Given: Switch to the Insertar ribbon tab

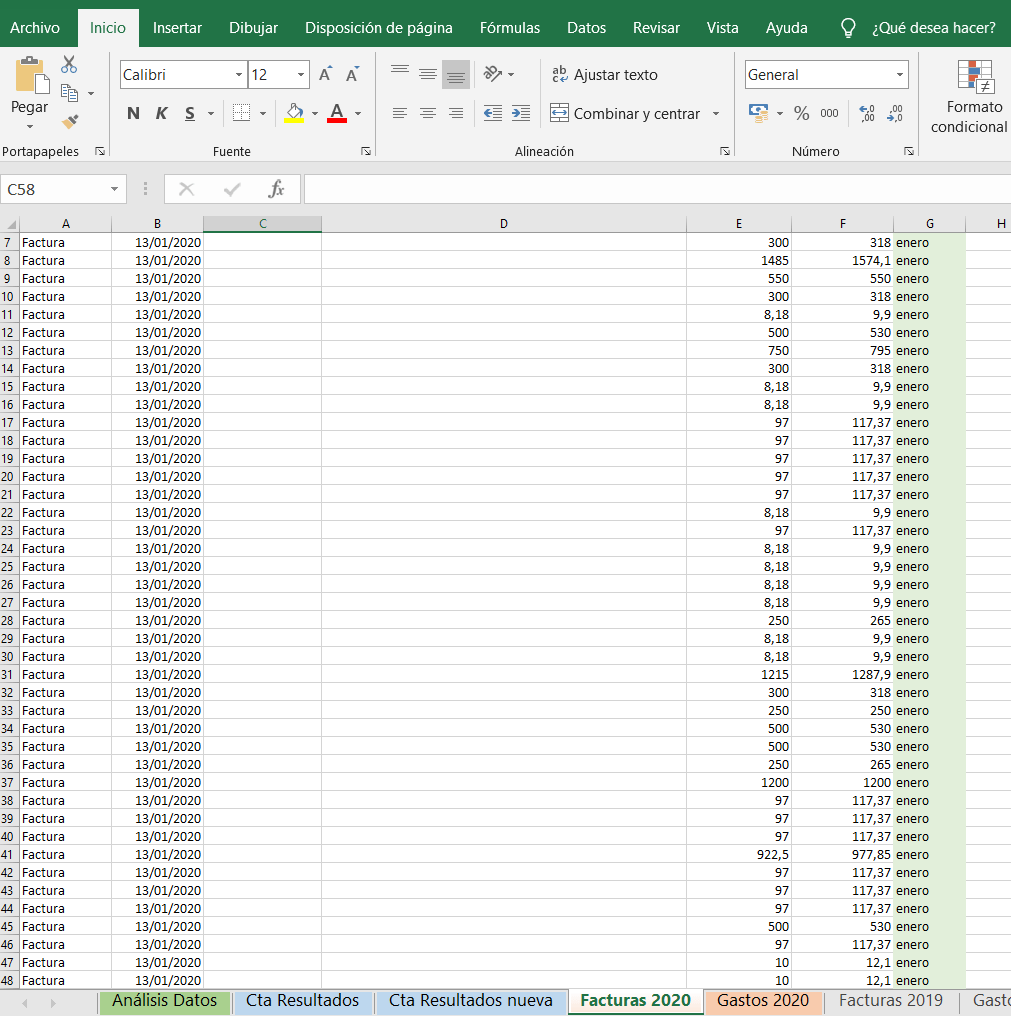Looking at the screenshot, I should point(177,28).
